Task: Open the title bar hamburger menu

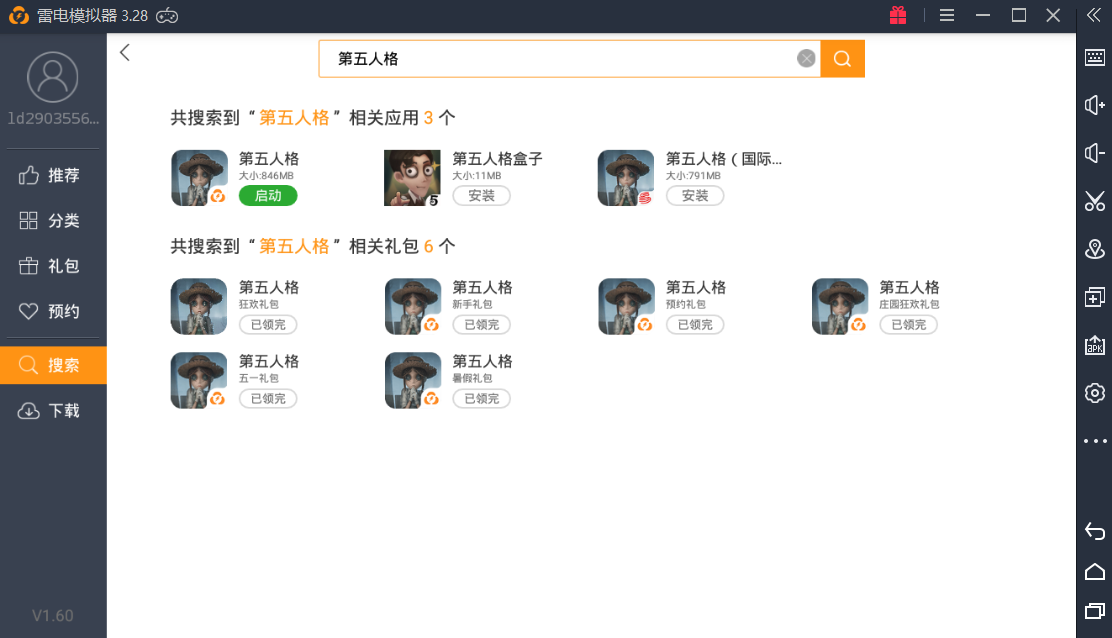Action: pyautogui.click(x=947, y=15)
